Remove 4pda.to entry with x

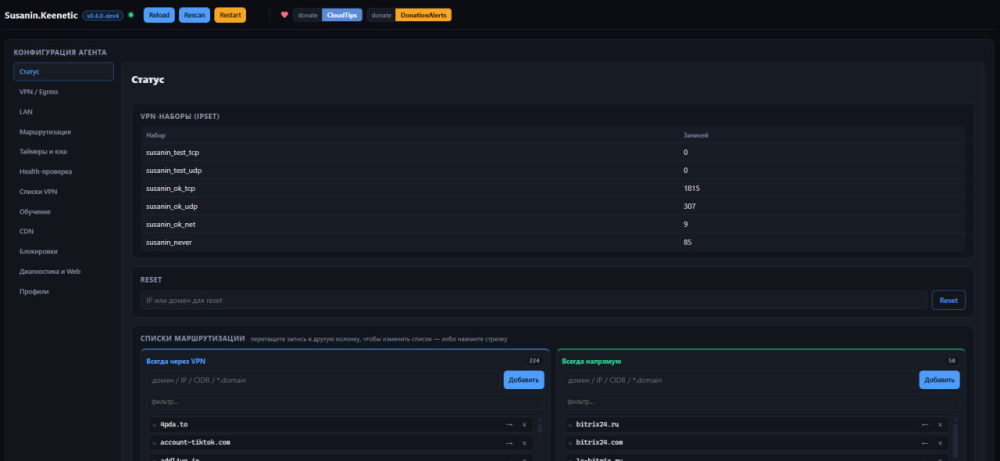[x=524, y=425]
